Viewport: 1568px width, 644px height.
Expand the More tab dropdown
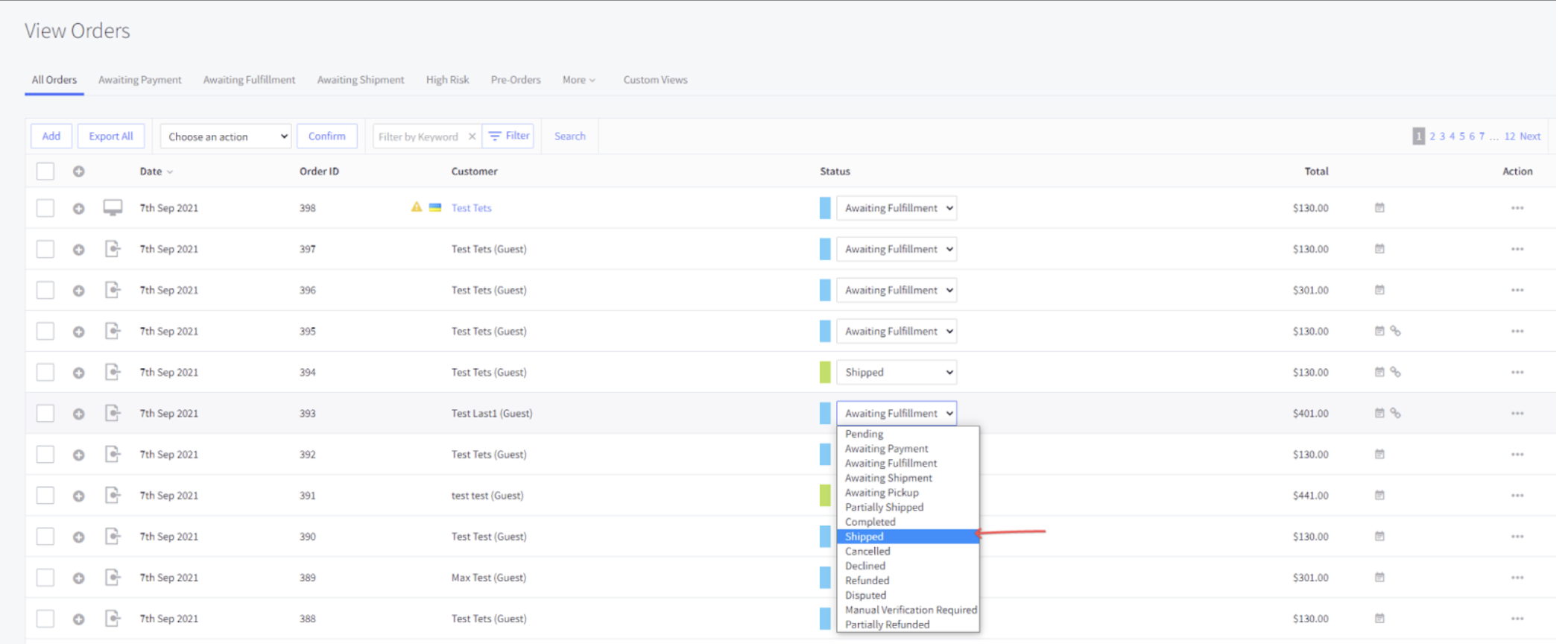(x=578, y=80)
